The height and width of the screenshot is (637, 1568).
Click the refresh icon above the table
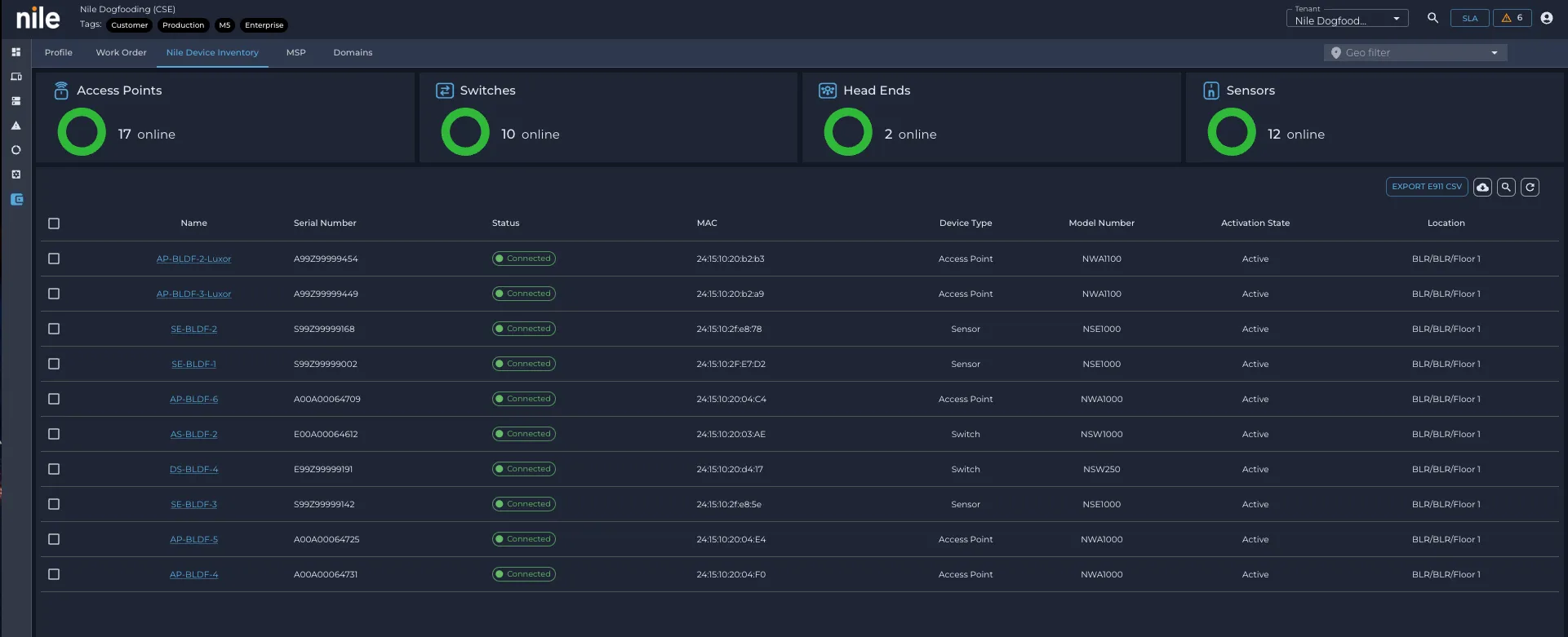(1530, 188)
